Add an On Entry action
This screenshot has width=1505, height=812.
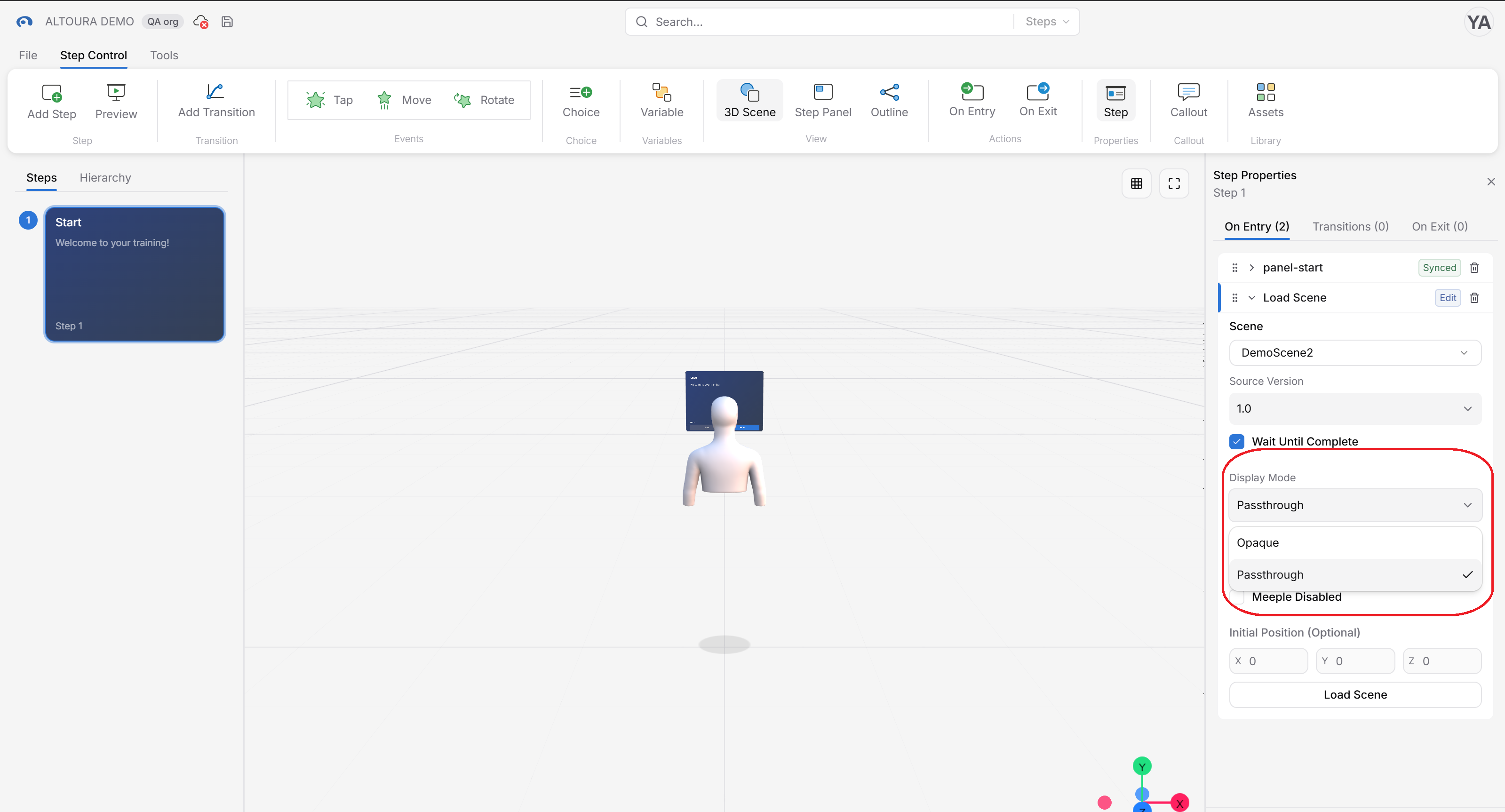[x=971, y=100]
